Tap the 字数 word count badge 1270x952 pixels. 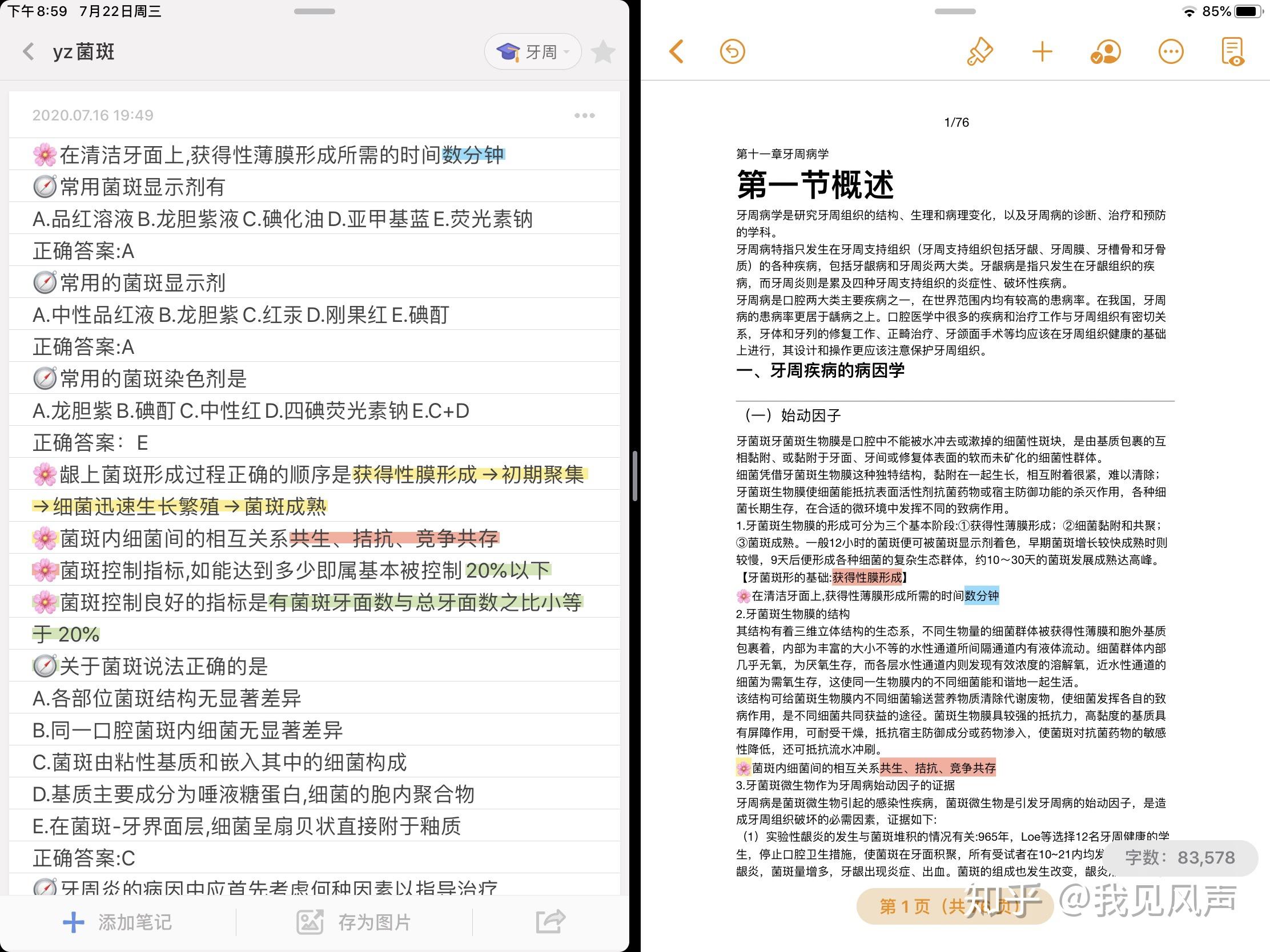(1179, 858)
